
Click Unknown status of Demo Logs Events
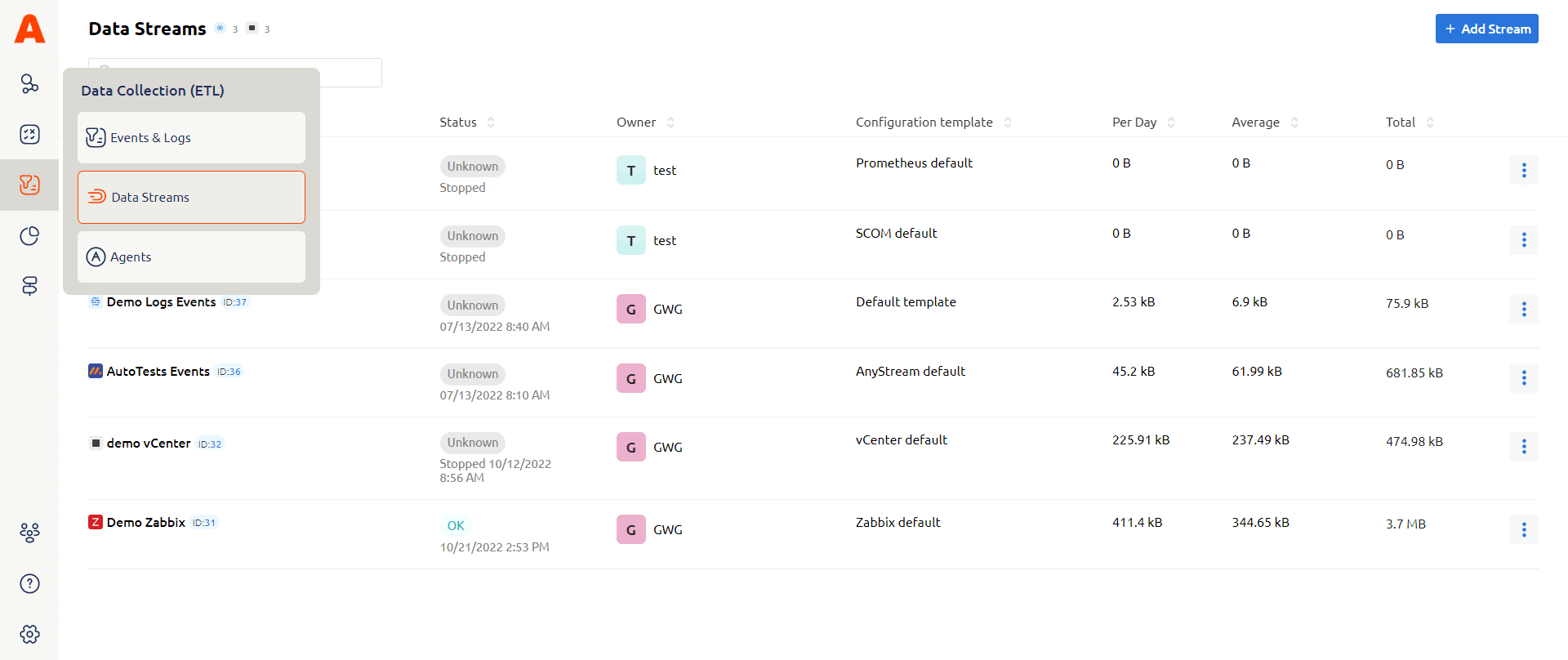click(473, 305)
